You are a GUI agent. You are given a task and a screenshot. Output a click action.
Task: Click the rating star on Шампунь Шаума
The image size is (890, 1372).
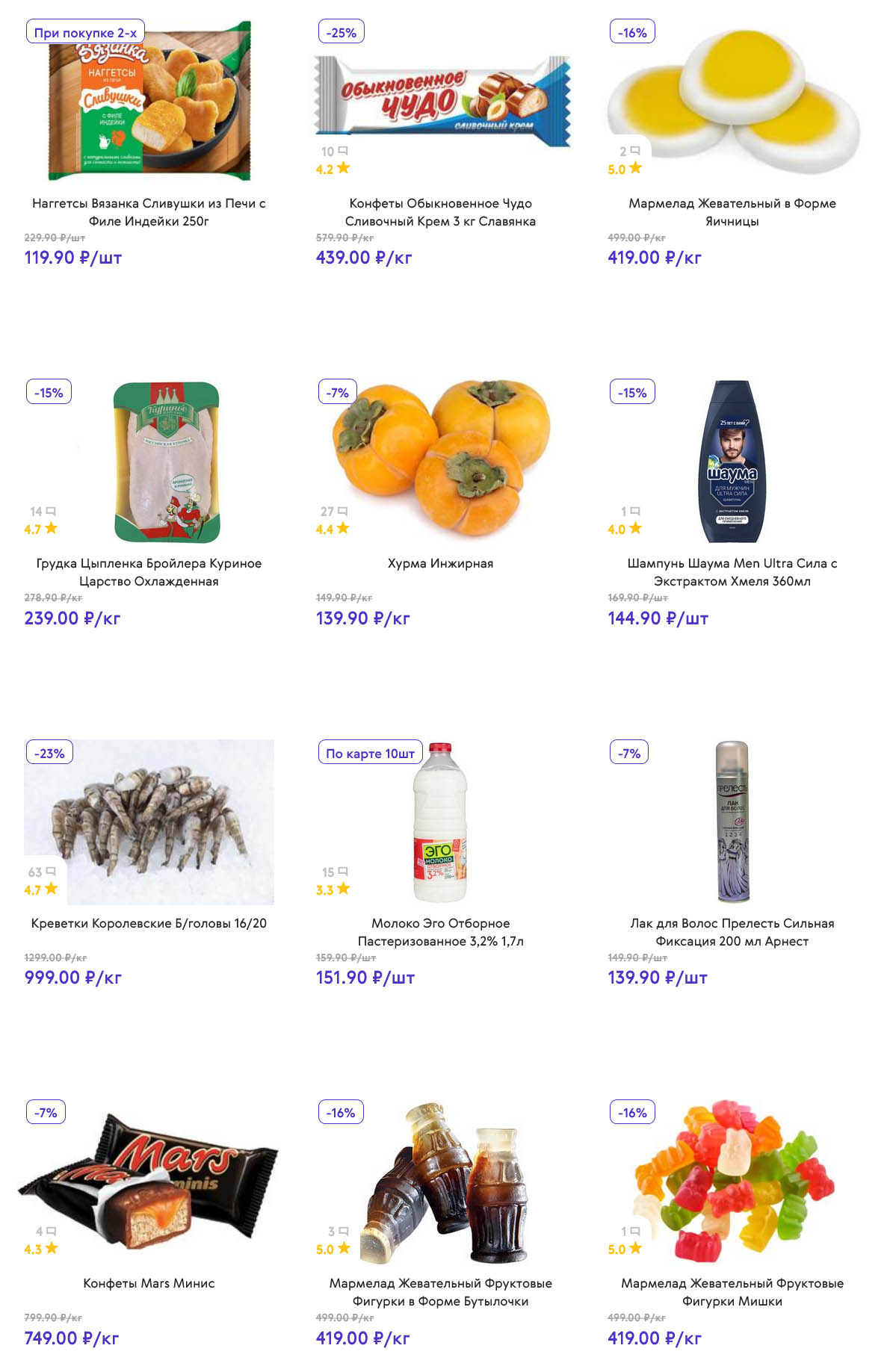tap(635, 528)
